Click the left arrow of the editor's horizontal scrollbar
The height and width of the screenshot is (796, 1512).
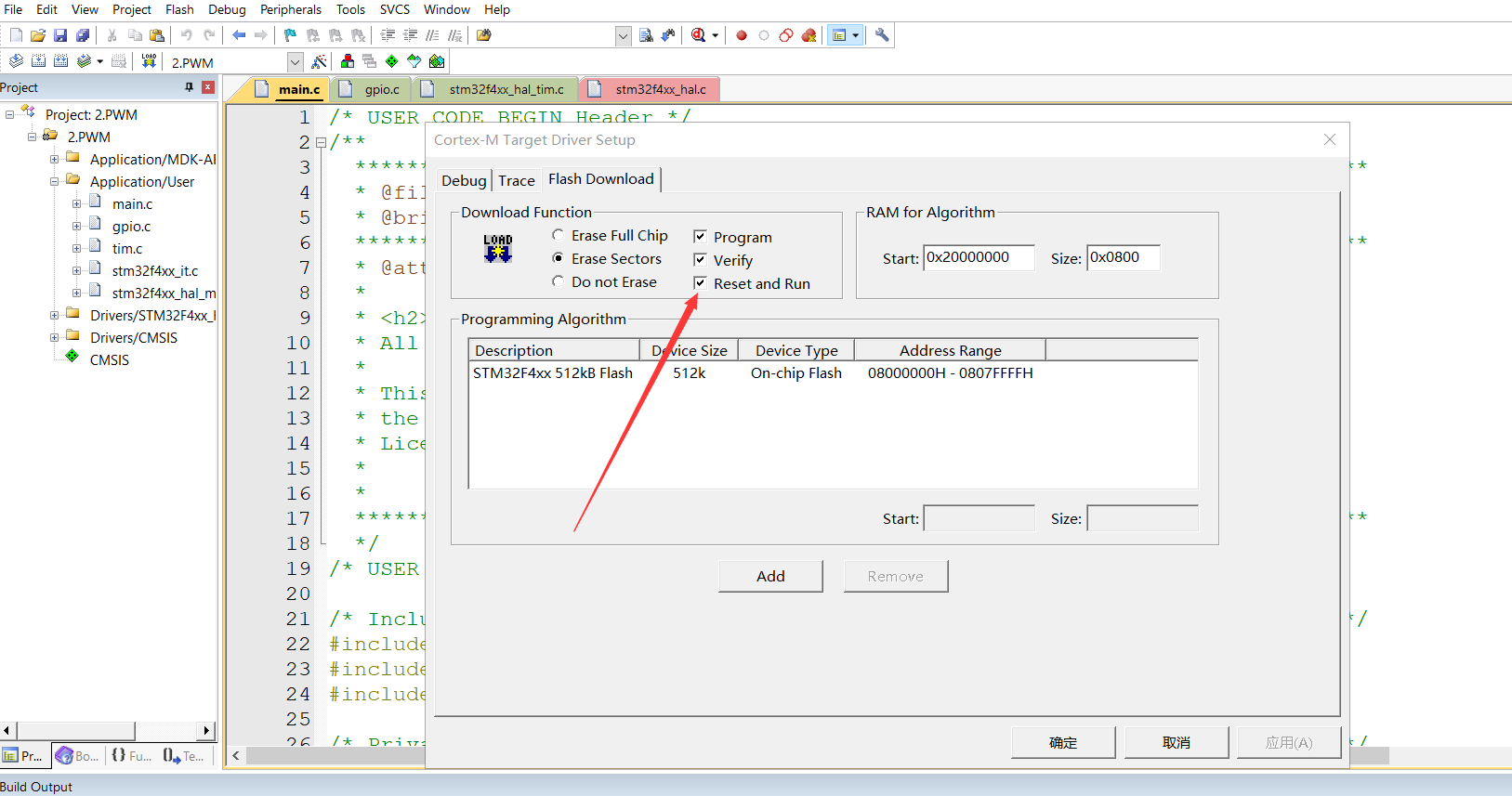click(x=236, y=755)
